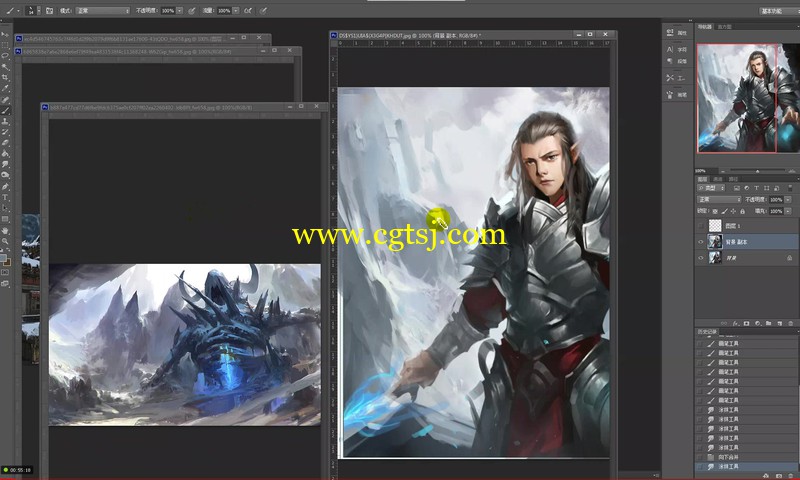
Task: Switch to 直方图 tab
Action: [x=723, y=27]
